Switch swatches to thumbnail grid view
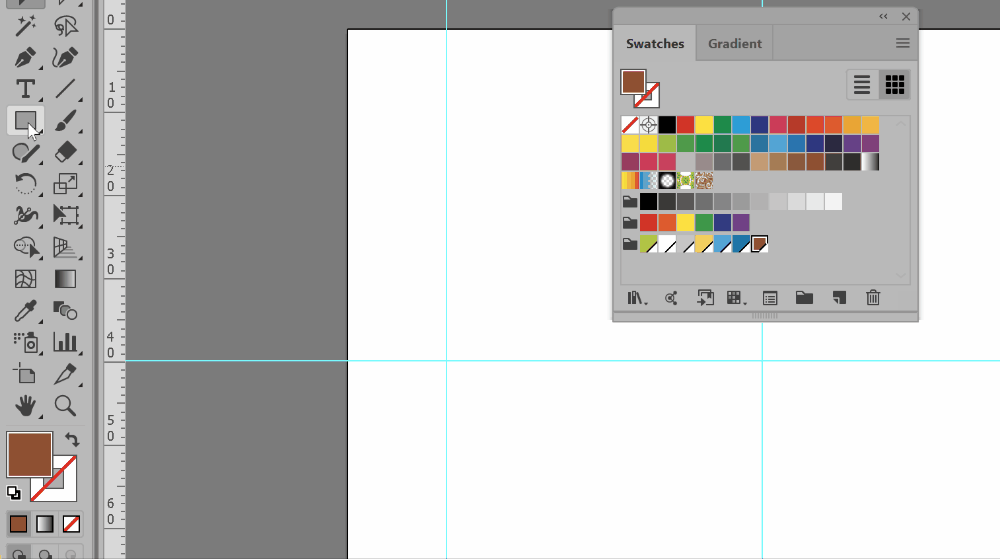Screen dimensions: 1000x559 895,85
